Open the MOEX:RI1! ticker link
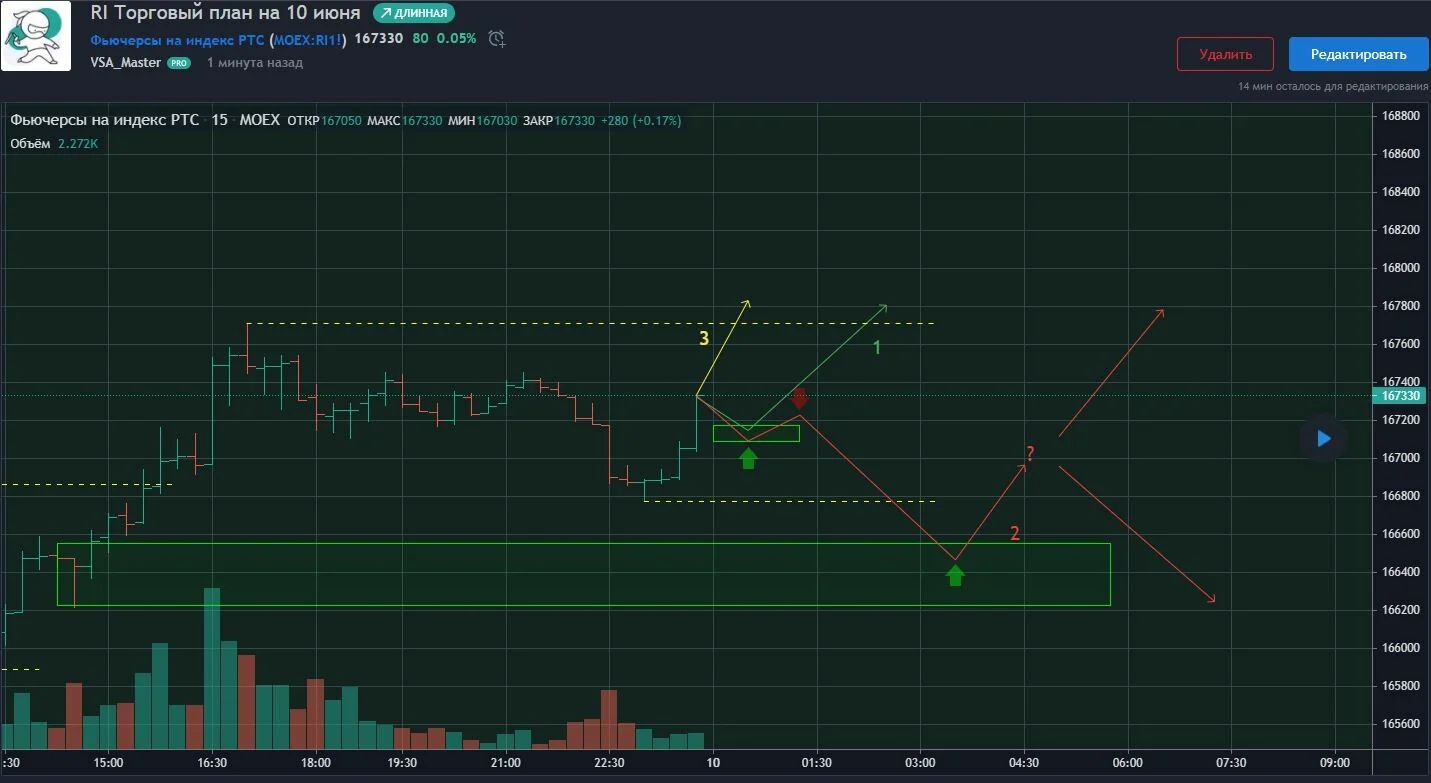This screenshot has height=783, width=1431. (x=308, y=40)
